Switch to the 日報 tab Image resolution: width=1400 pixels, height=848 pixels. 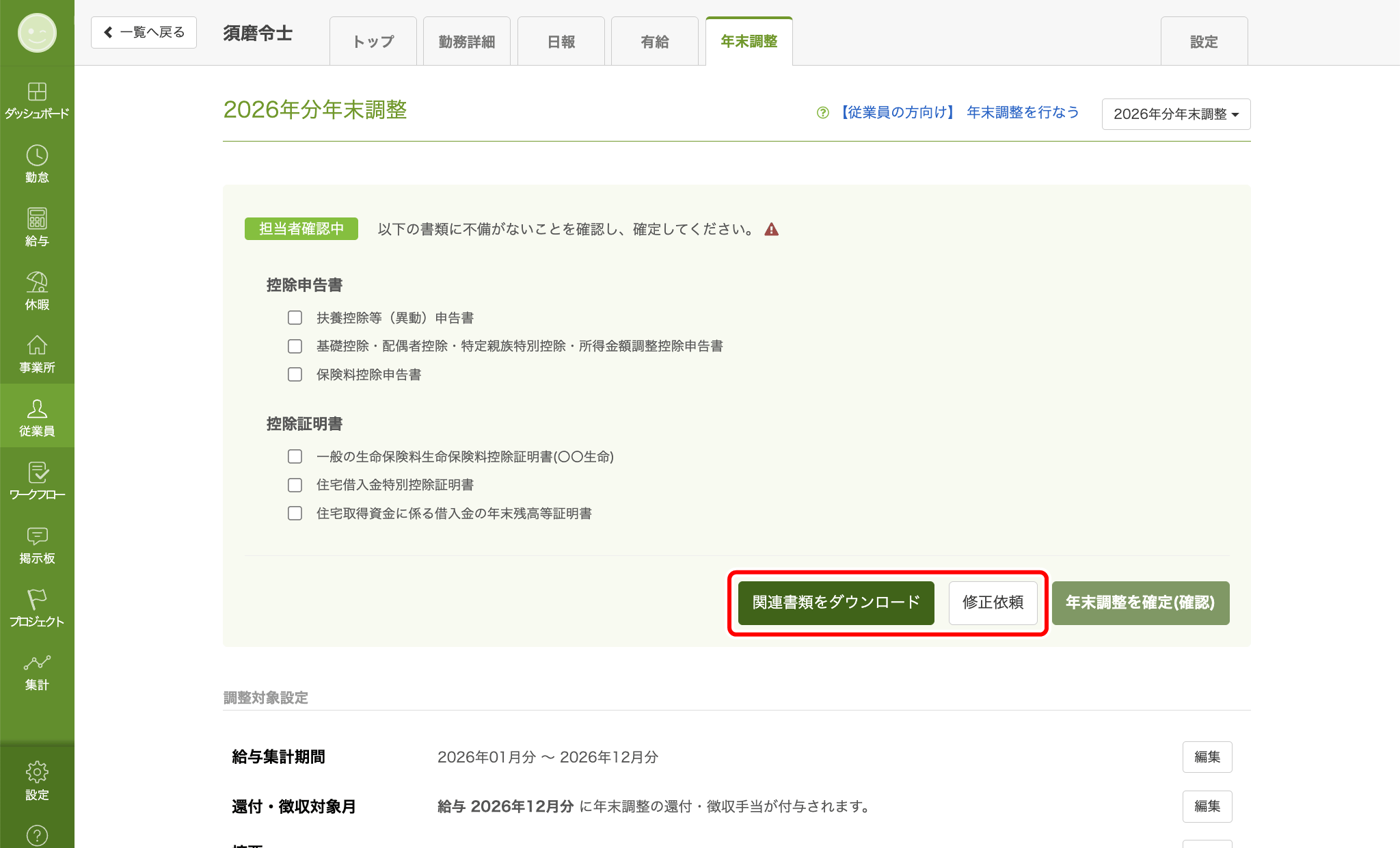pos(561,42)
